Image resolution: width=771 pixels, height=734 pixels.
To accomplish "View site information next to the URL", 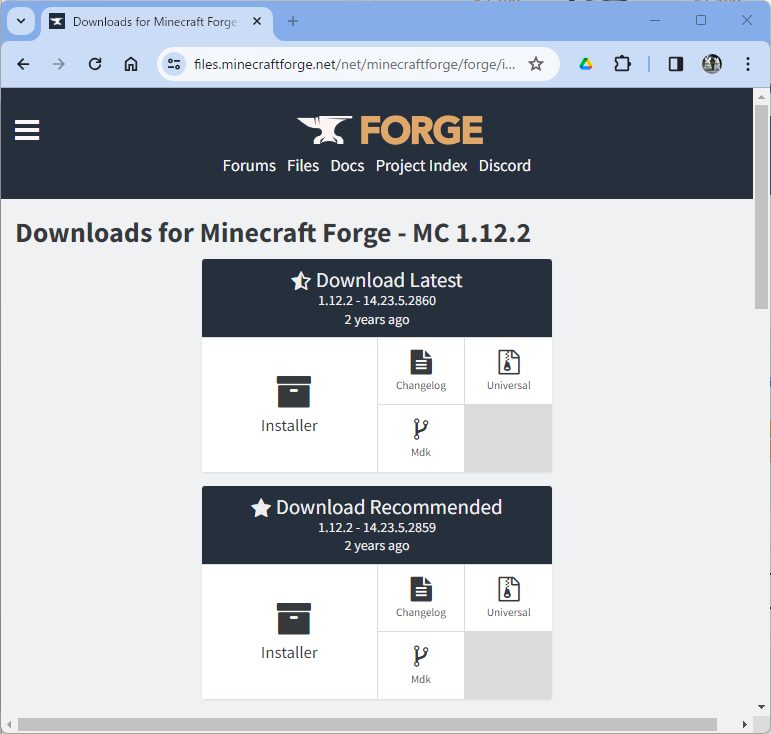I will [x=174, y=64].
